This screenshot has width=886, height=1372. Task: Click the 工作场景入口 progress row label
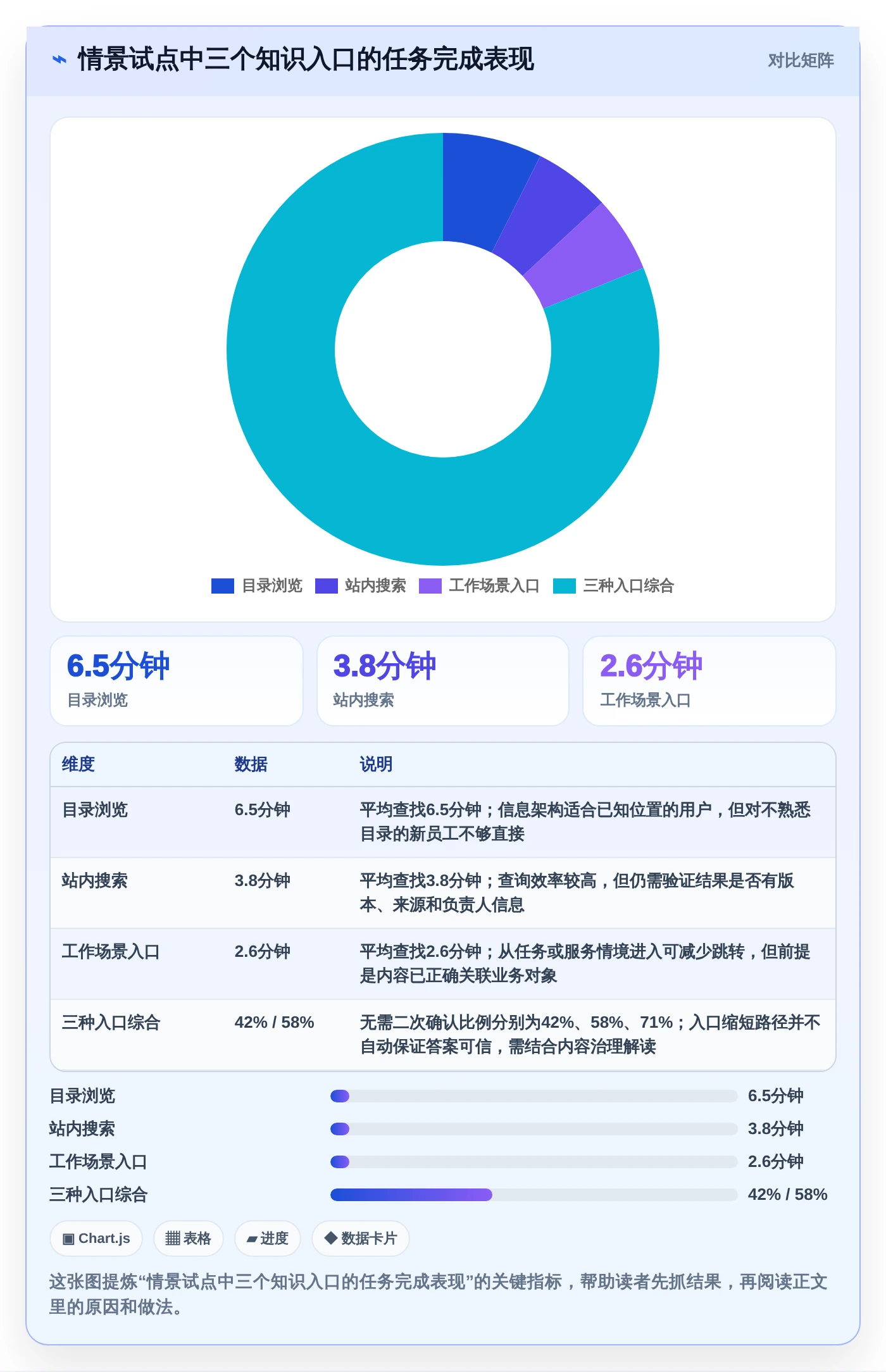[x=98, y=1162]
